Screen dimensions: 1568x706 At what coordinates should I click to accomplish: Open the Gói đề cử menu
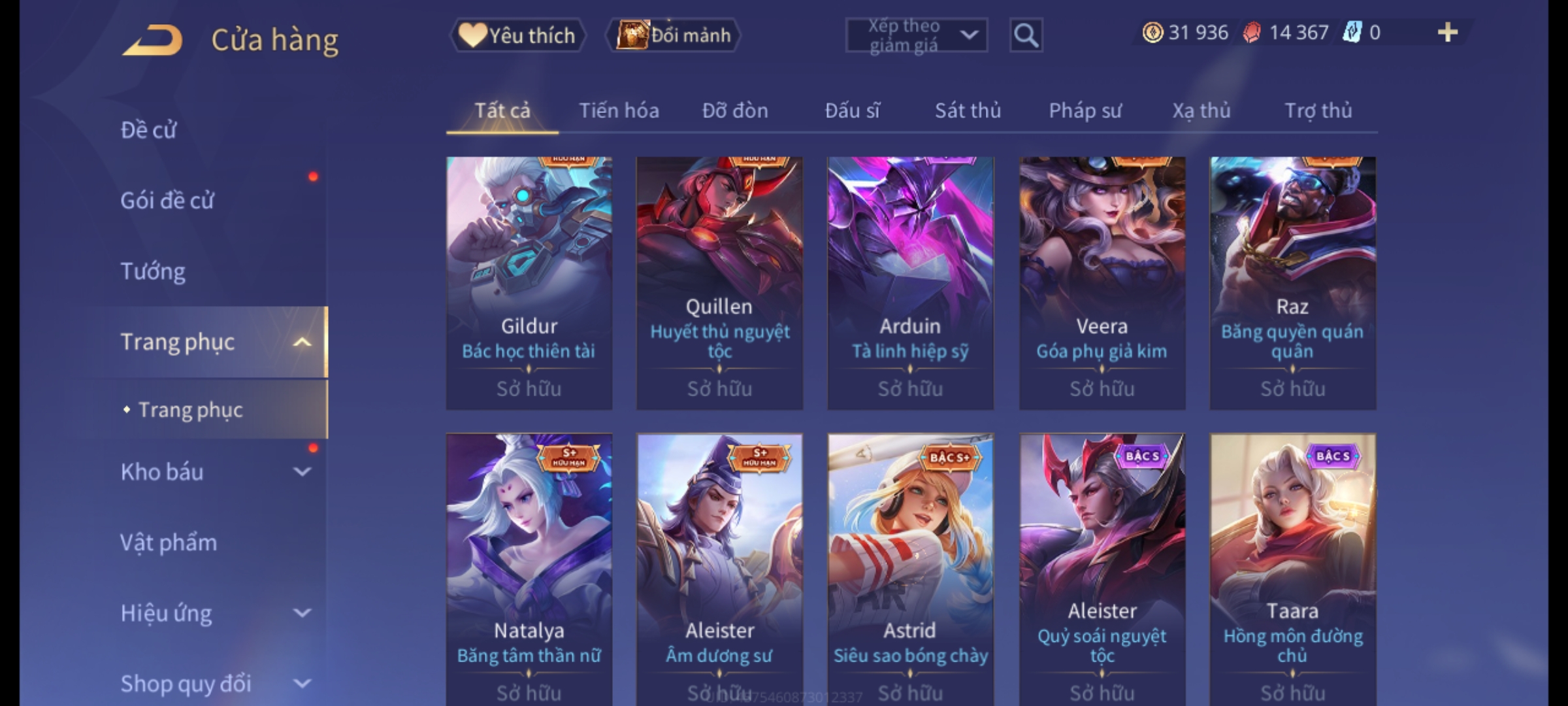[167, 201]
